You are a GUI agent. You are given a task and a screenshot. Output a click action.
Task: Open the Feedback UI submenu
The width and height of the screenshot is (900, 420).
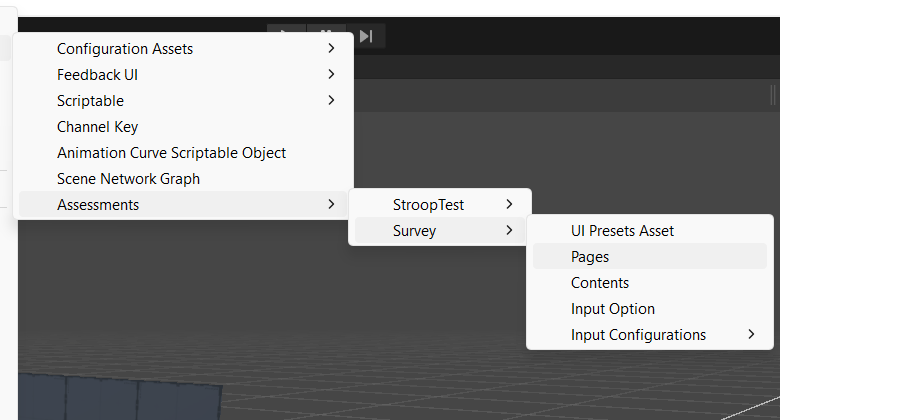click(183, 75)
